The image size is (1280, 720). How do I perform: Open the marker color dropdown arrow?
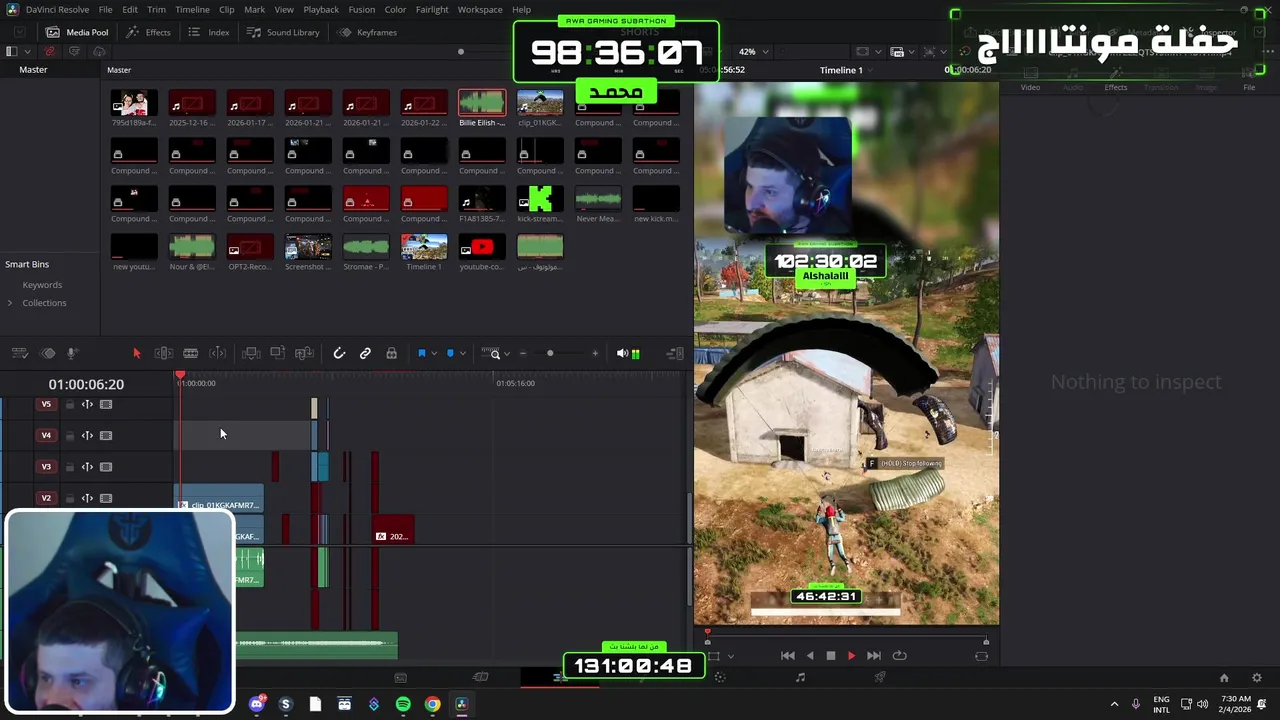tap(461, 353)
